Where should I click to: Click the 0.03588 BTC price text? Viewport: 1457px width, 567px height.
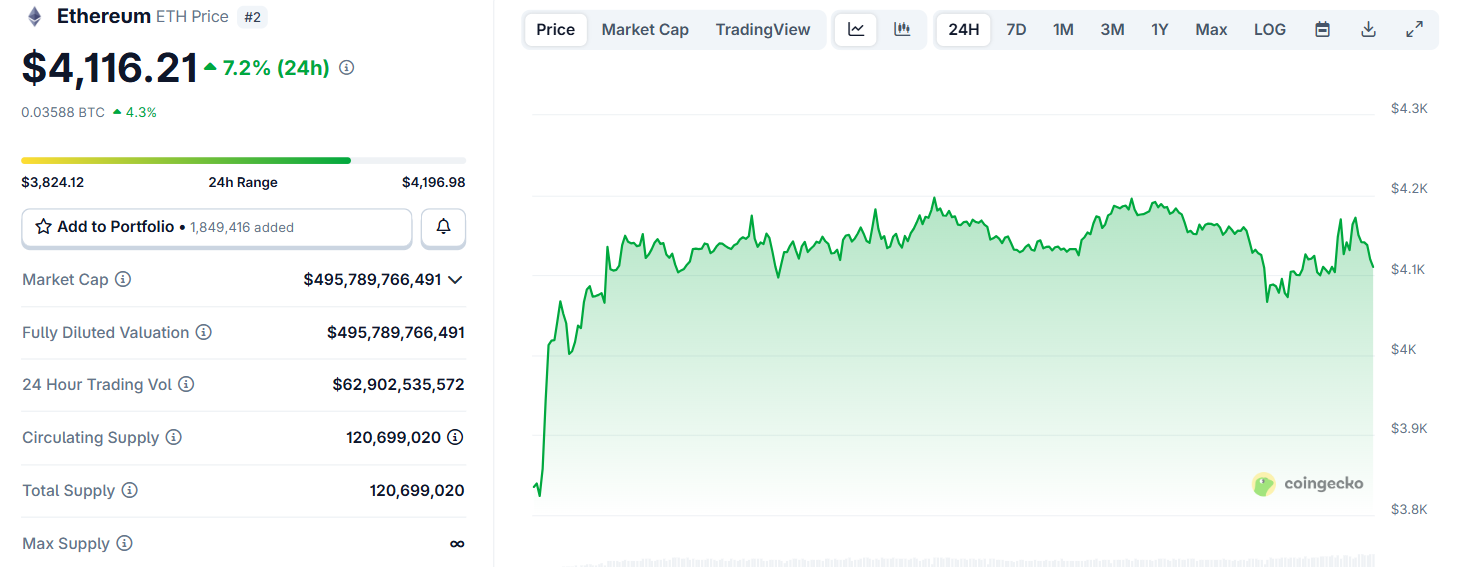[x=63, y=112]
